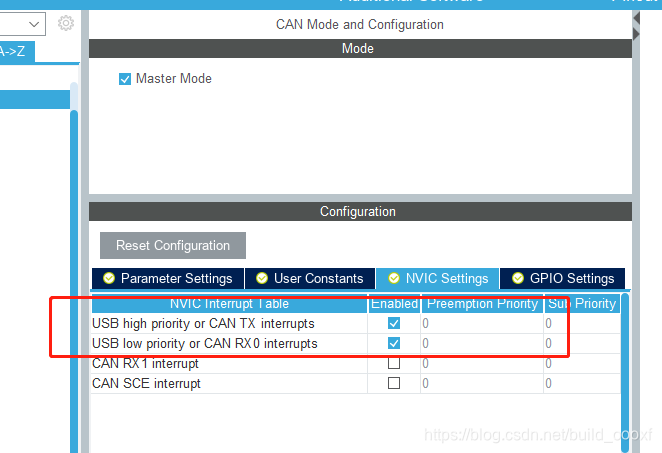Image resolution: width=662 pixels, height=453 pixels.
Task: Click the Sub Priority column header
Action: [582, 304]
